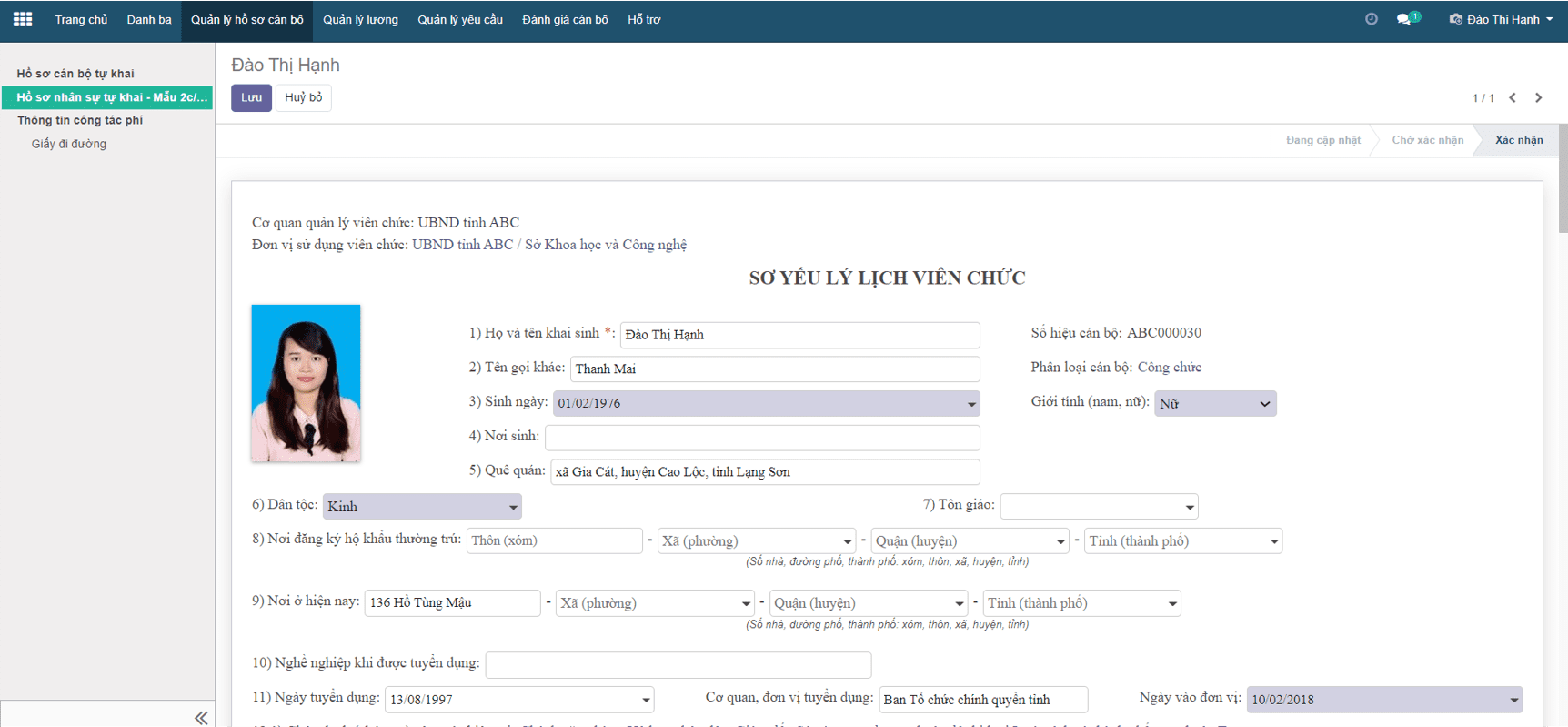Open the apps grid menu icon
Screen dimensions: 1568x727
click(x=23, y=19)
